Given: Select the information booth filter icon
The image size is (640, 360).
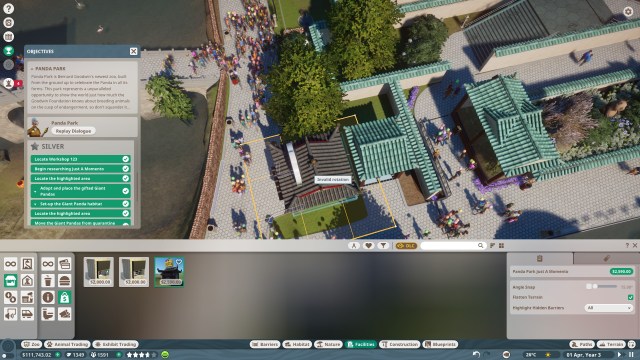Looking at the screenshot, I should 48,297.
